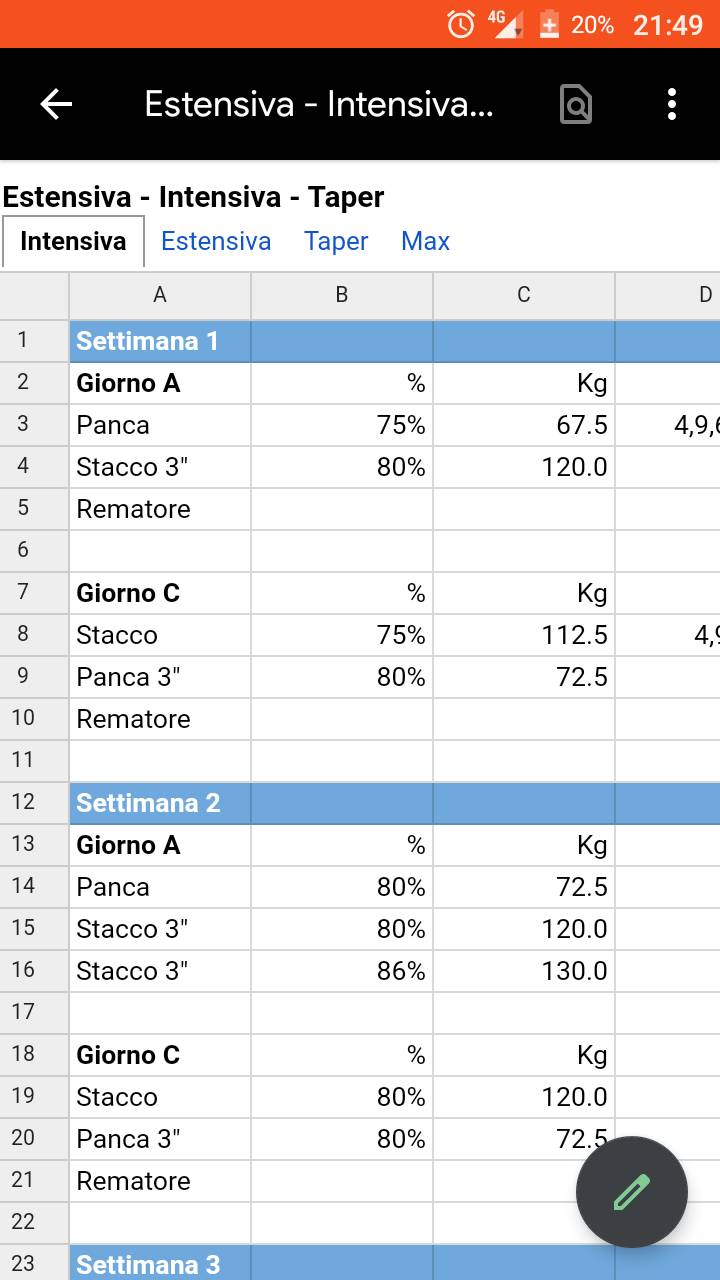Screen dimensions: 720x1280
Task: Select the 86% cell for Stacco 3"
Action: (x=342, y=971)
